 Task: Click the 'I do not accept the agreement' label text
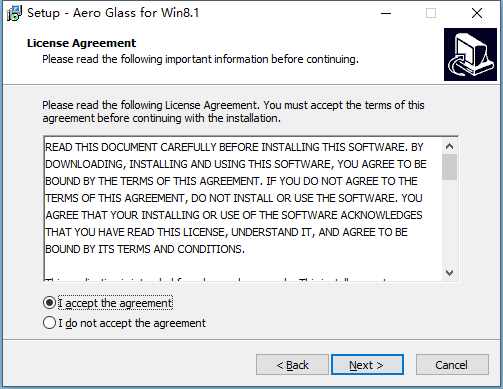coord(132,323)
